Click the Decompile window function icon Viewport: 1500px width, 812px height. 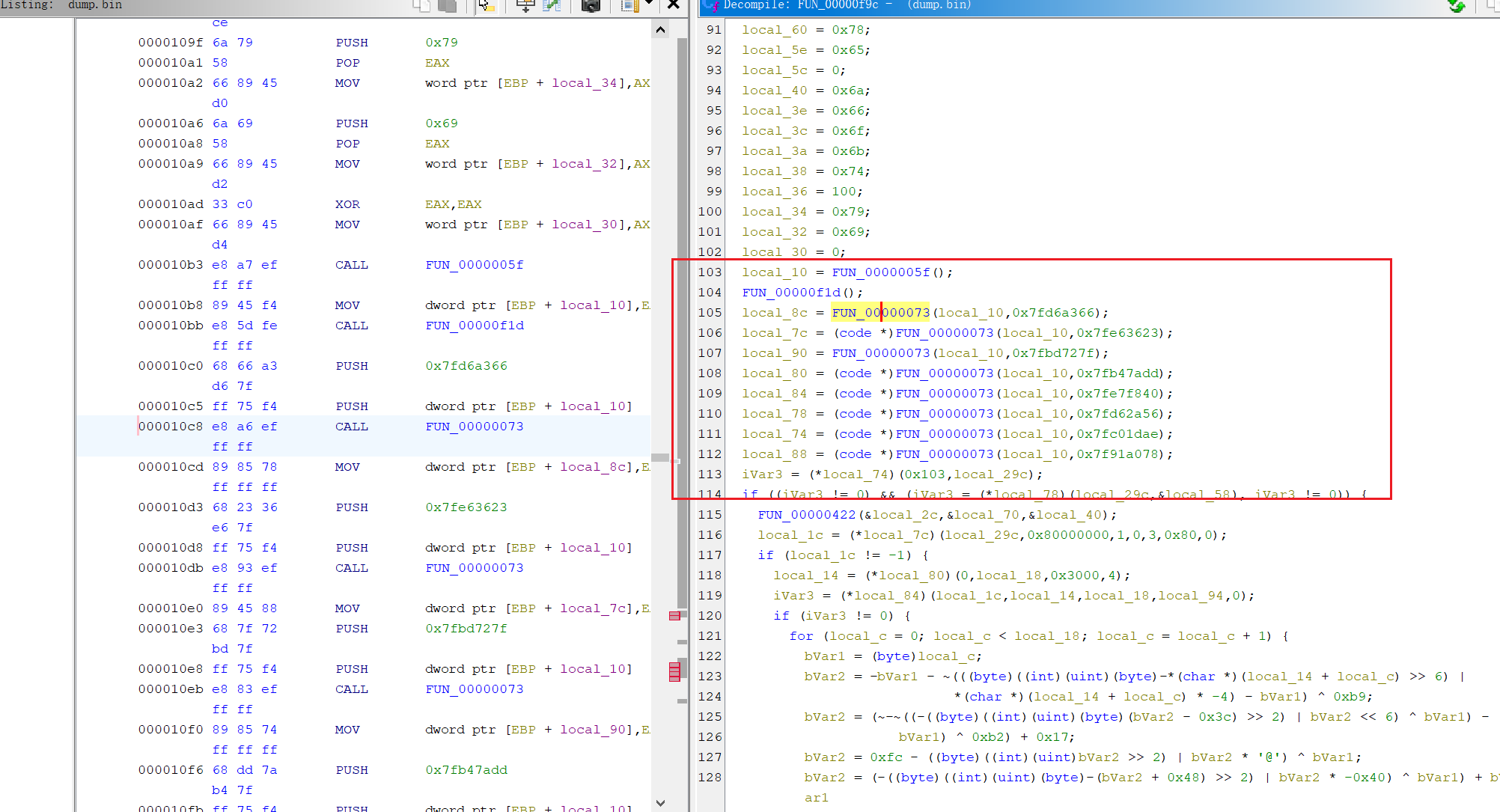[710, 5]
